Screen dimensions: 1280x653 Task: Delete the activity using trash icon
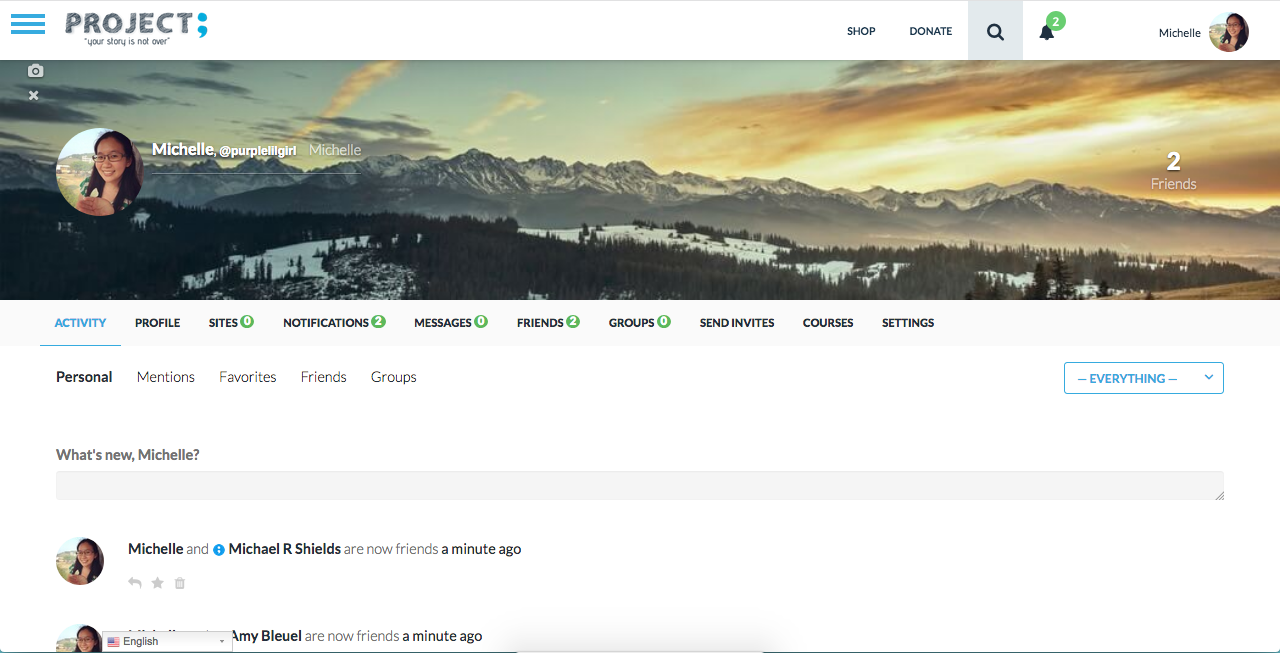coord(180,583)
